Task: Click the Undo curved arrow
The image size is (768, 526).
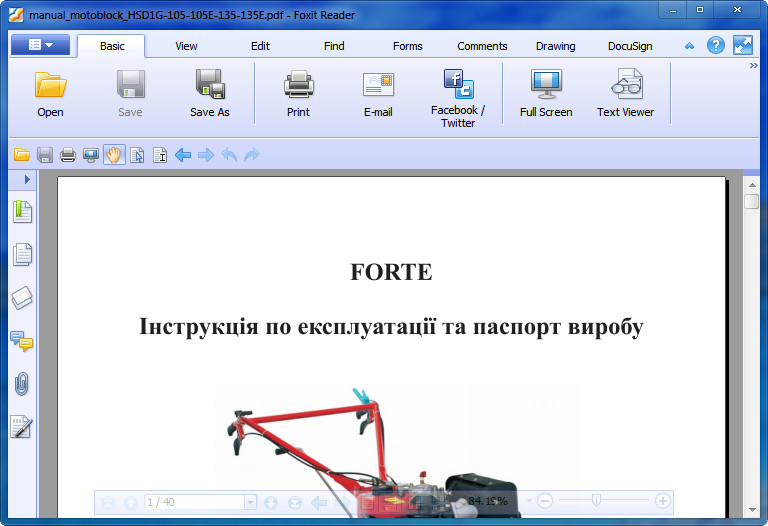Action: pyautogui.click(x=229, y=155)
